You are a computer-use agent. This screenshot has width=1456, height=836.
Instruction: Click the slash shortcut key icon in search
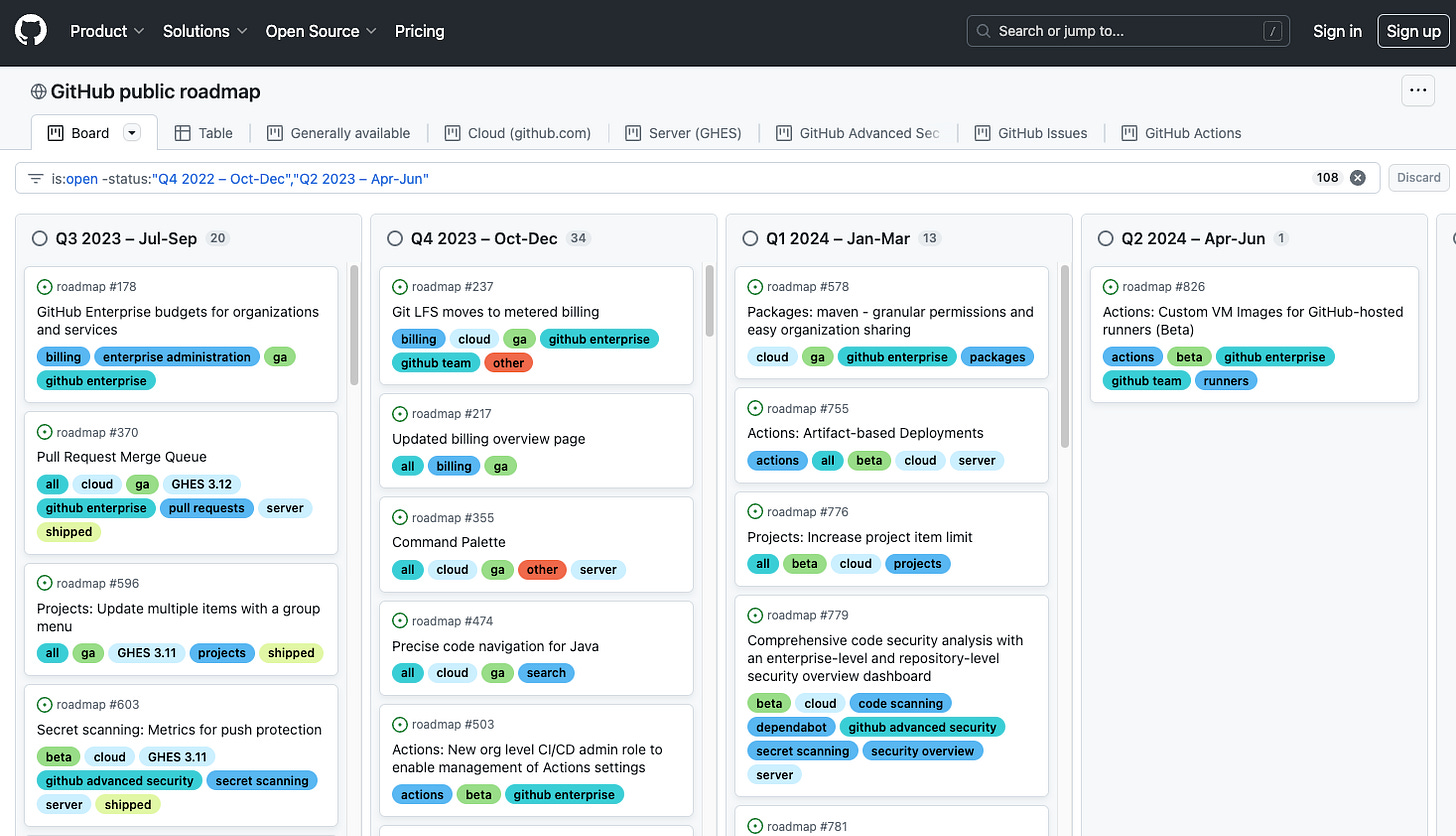point(1272,31)
